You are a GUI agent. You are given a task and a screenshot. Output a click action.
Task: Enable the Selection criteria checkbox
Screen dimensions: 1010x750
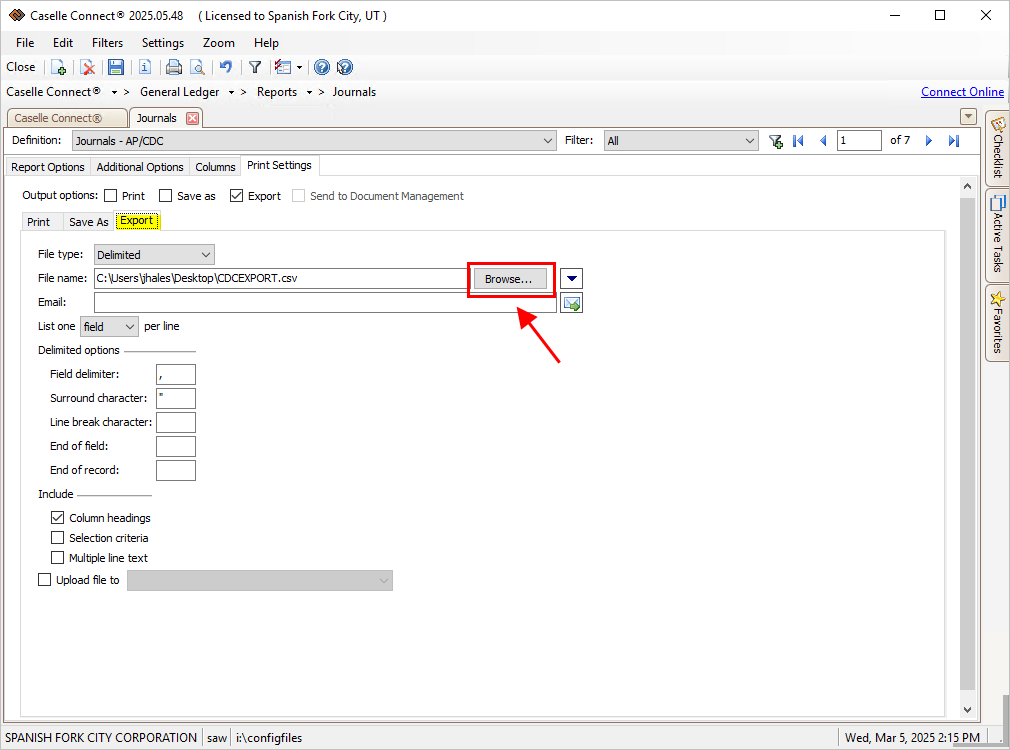57,537
